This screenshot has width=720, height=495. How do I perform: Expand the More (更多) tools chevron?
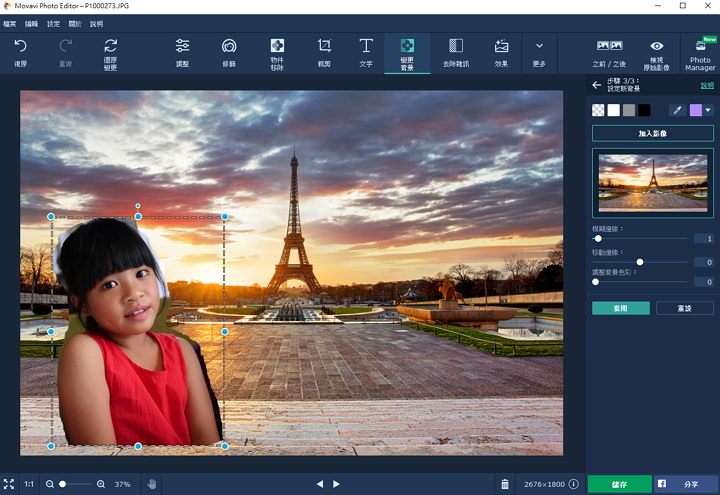click(539, 46)
